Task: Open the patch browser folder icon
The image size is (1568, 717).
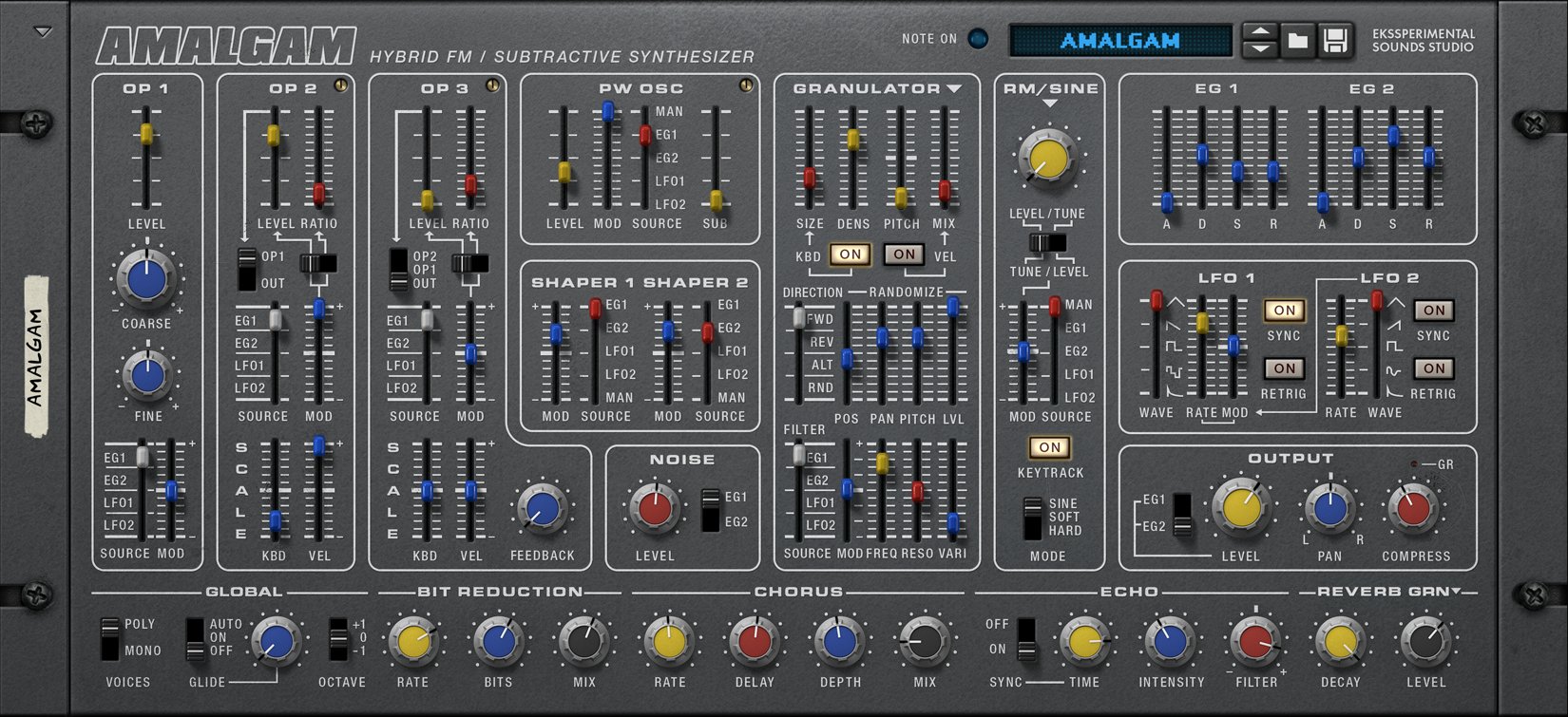Action: (x=1297, y=41)
